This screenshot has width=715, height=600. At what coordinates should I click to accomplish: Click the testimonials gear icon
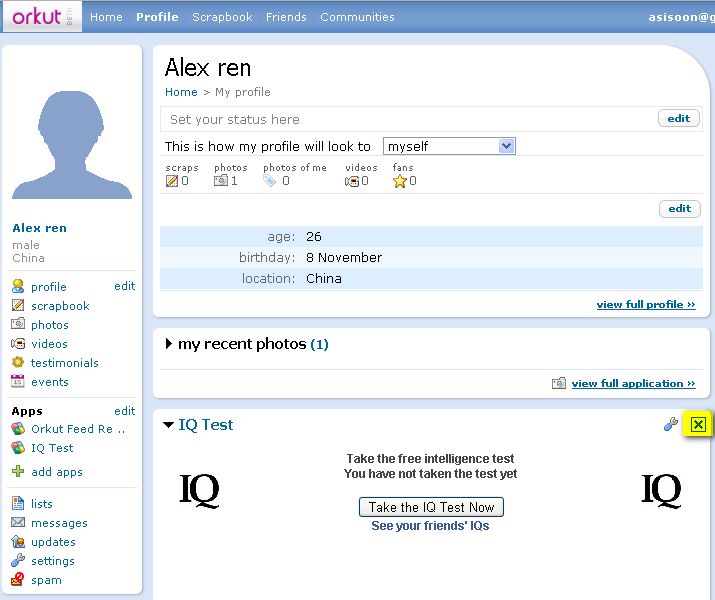pos(18,363)
